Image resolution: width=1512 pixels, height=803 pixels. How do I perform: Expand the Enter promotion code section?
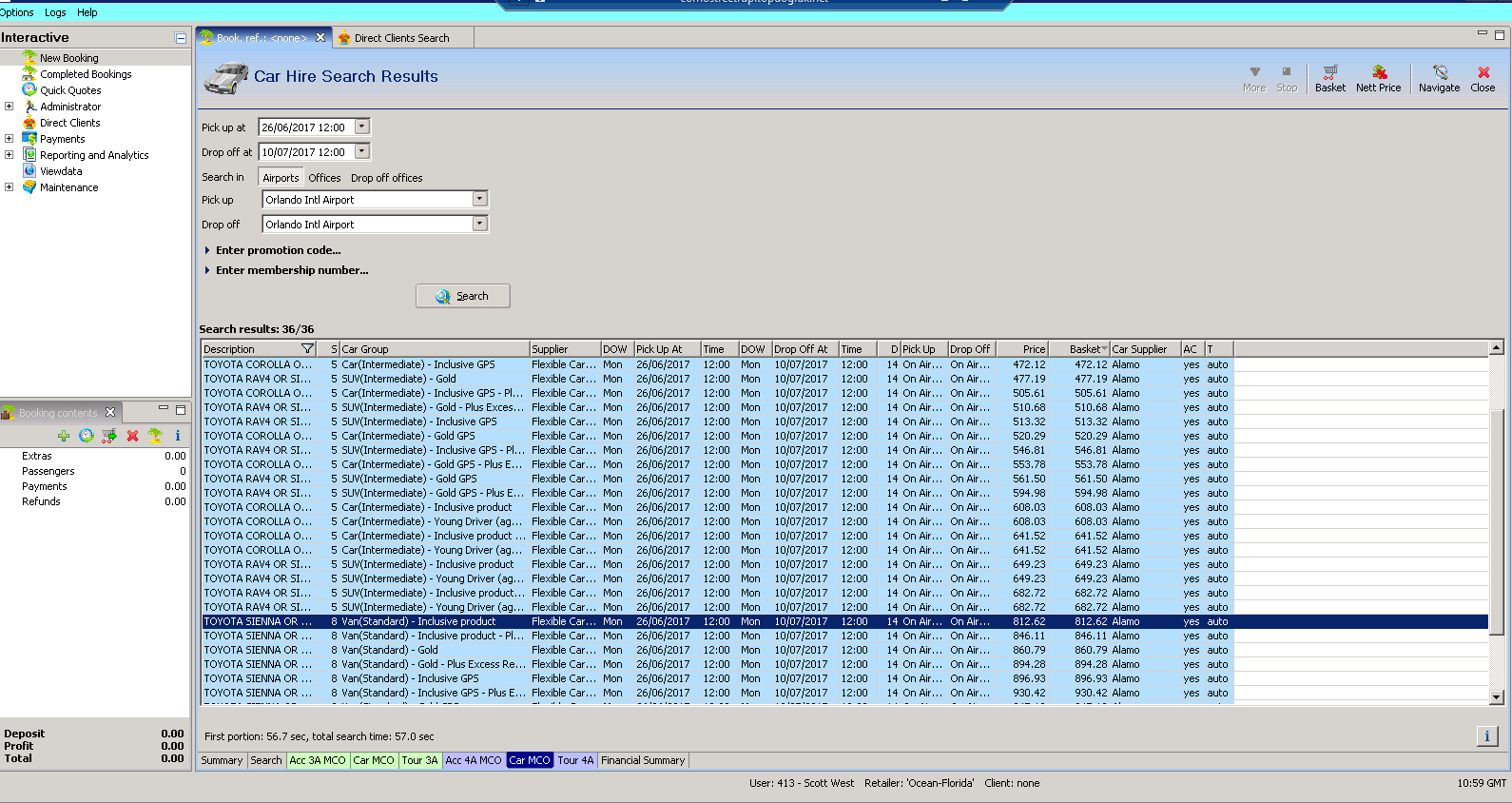[273, 250]
